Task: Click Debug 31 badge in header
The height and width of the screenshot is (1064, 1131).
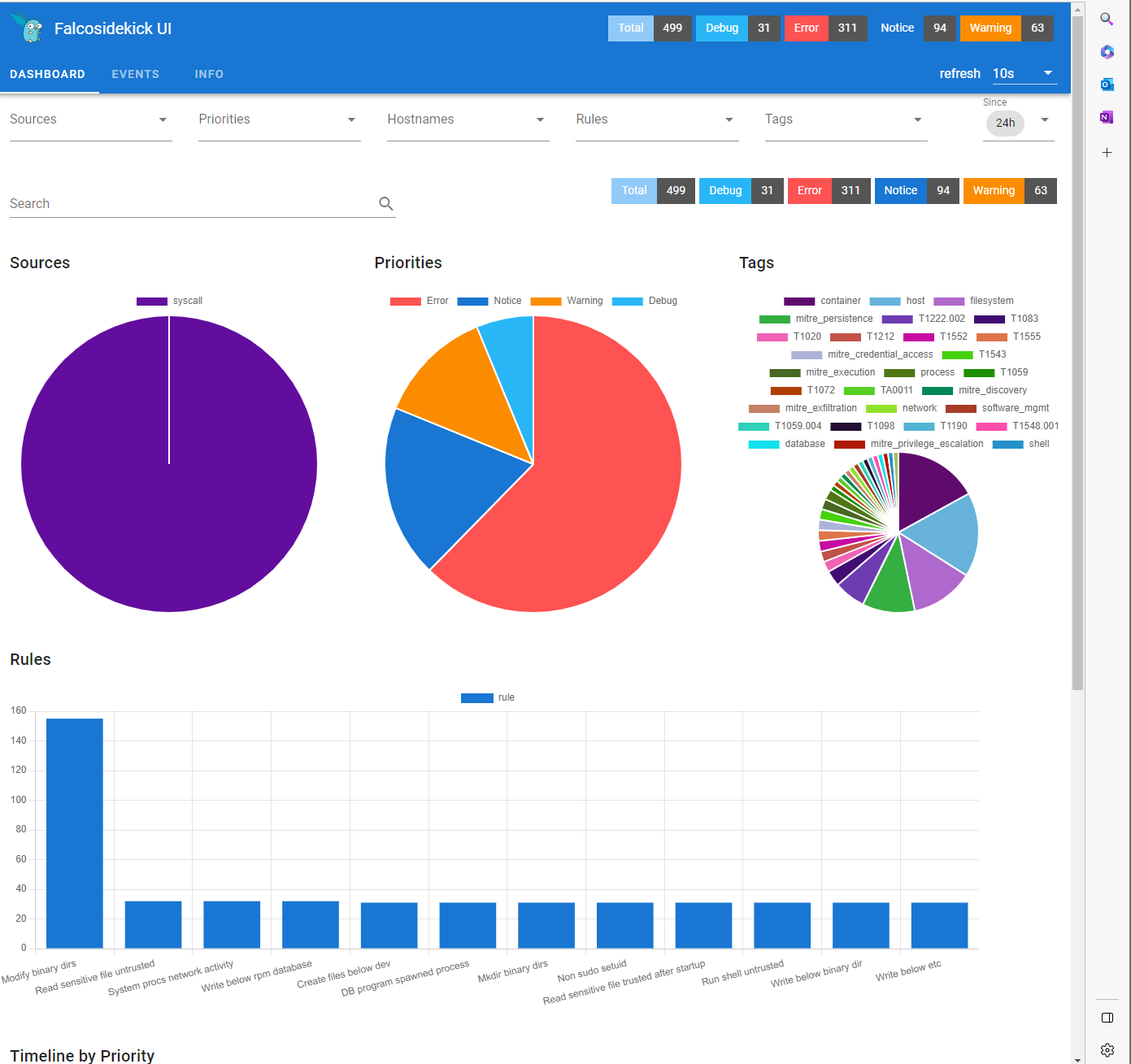Action: point(738,28)
